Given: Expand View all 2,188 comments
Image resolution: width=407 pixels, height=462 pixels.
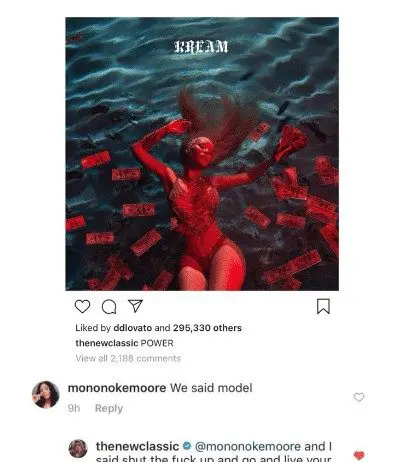Looking at the screenshot, I should coord(128,358).
